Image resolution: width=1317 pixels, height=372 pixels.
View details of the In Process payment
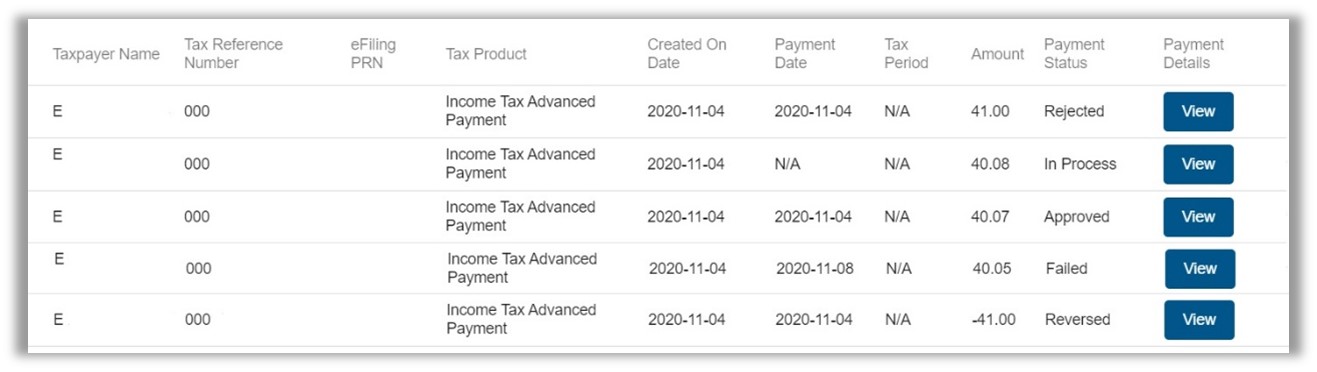[x=1198, y=164]
